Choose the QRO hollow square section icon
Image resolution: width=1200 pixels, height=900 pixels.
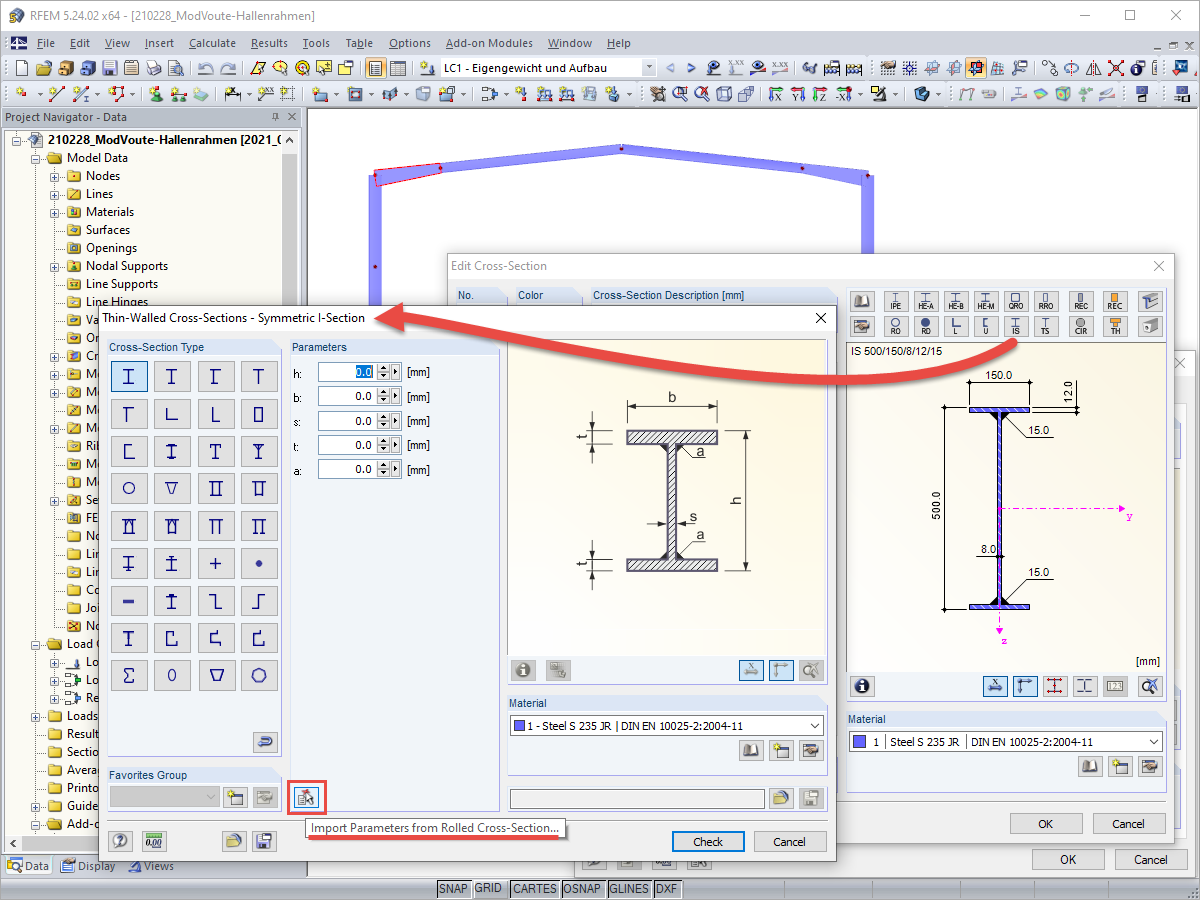pyautogui.click(x=1016, y=300)
